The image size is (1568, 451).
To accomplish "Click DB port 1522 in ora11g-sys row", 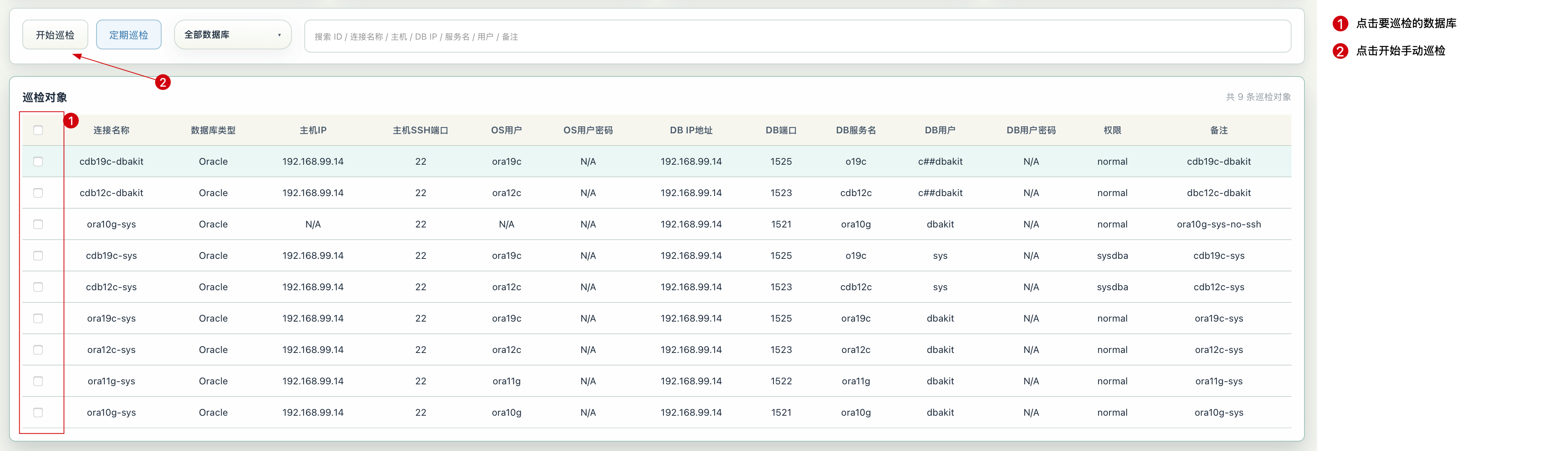I will (781, 381).
